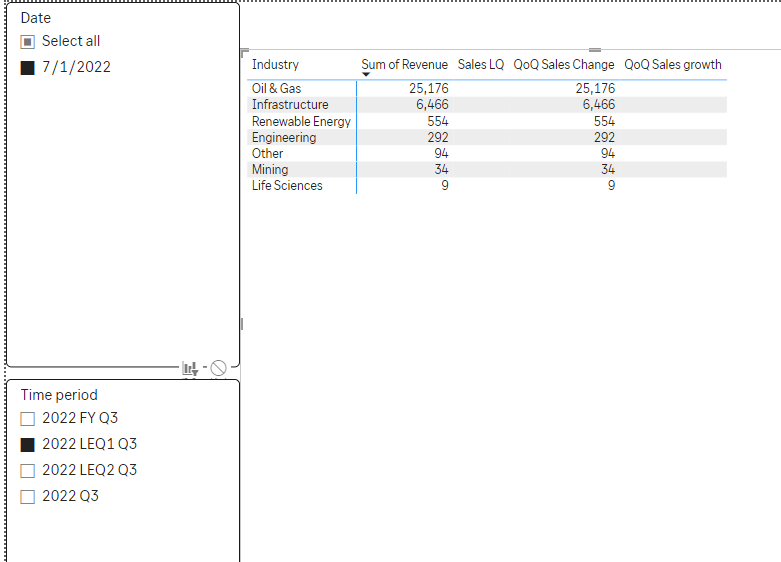
Task: Click the 554 QoQ Sales Change cell
Action: tap(604, 122)
